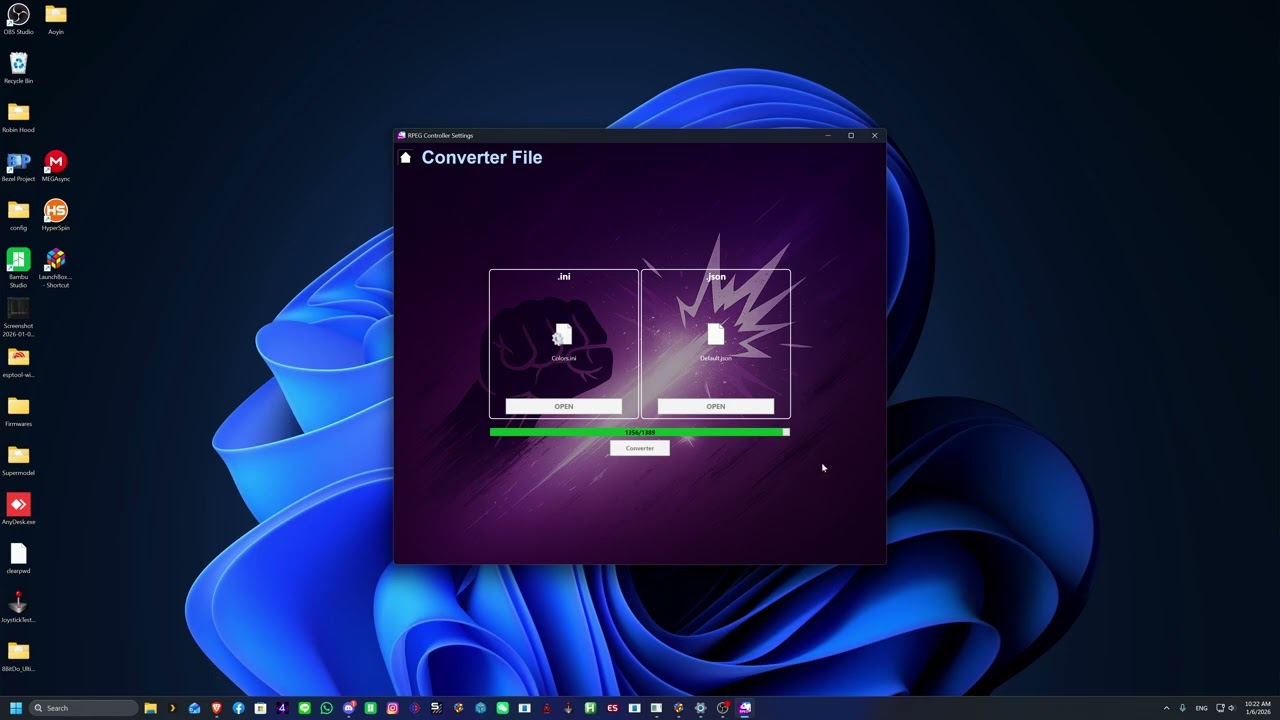Screen dimensions: 1280x720
Task: Click the Converter File heading
Action: click(x=481, y=157)
